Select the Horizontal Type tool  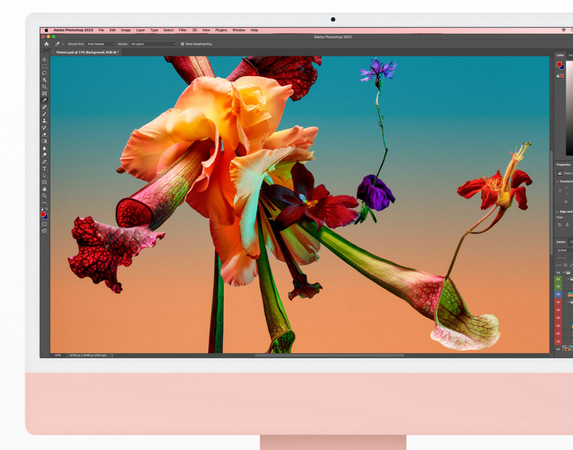45,169
